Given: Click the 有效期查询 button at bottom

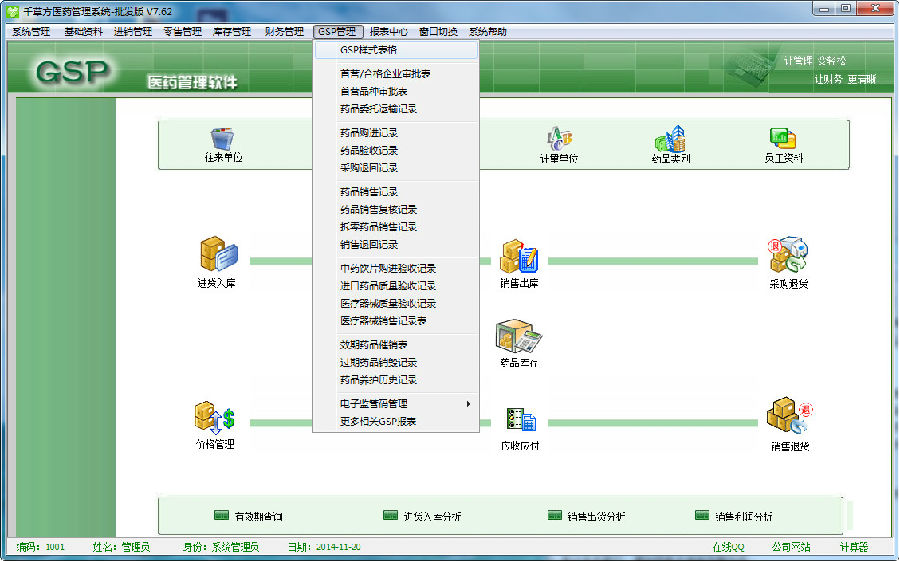Looking at the screenshot, I should (x=248, y=516).
